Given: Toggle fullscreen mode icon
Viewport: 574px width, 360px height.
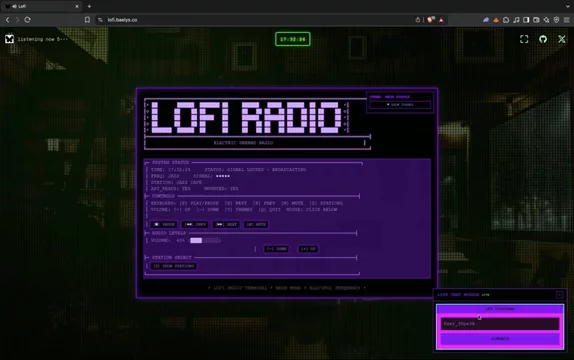Looking at the screenshot, I should [524, 39].
